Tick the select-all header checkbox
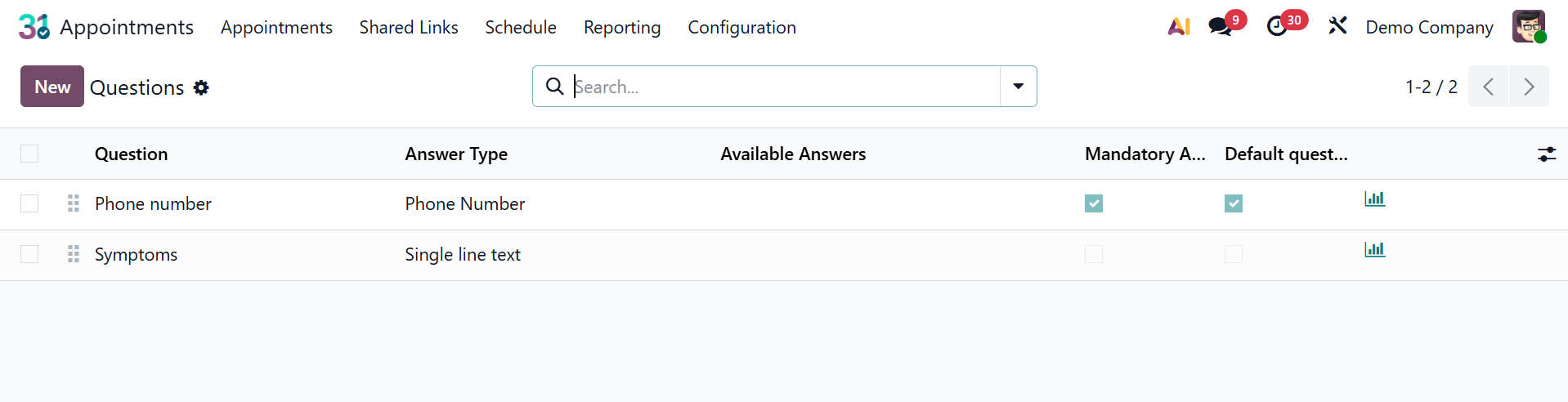This screenshot has height=402, width=1568. (29, 154)
